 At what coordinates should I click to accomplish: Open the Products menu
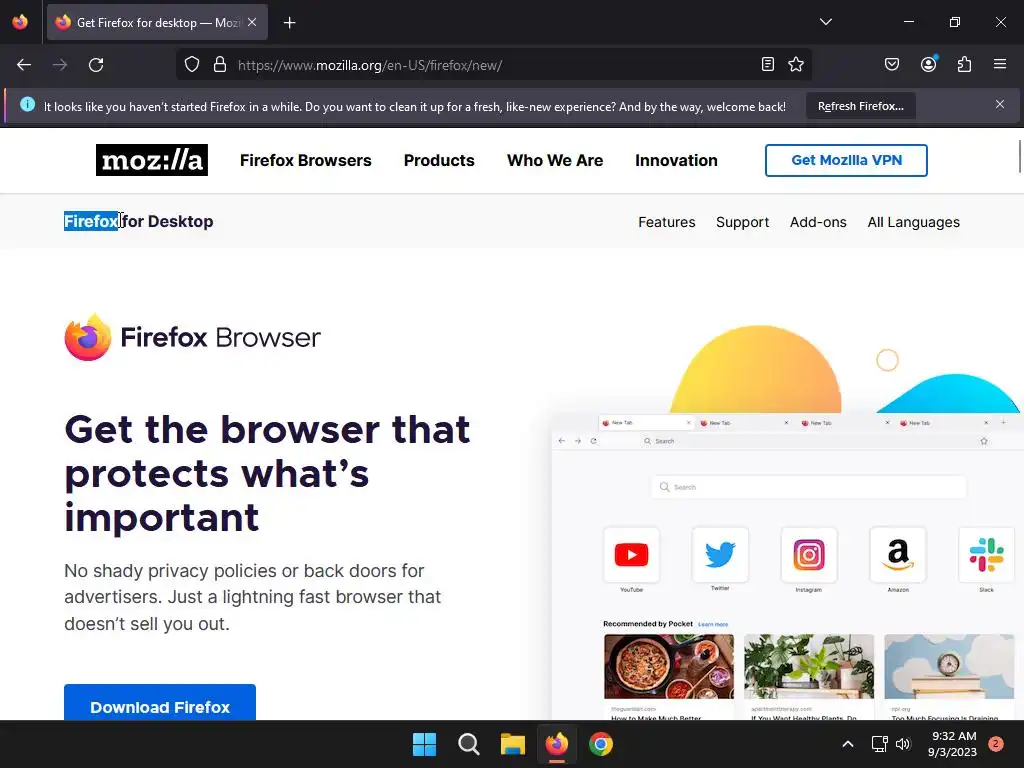pyautogui.click(x=439, y=161)
